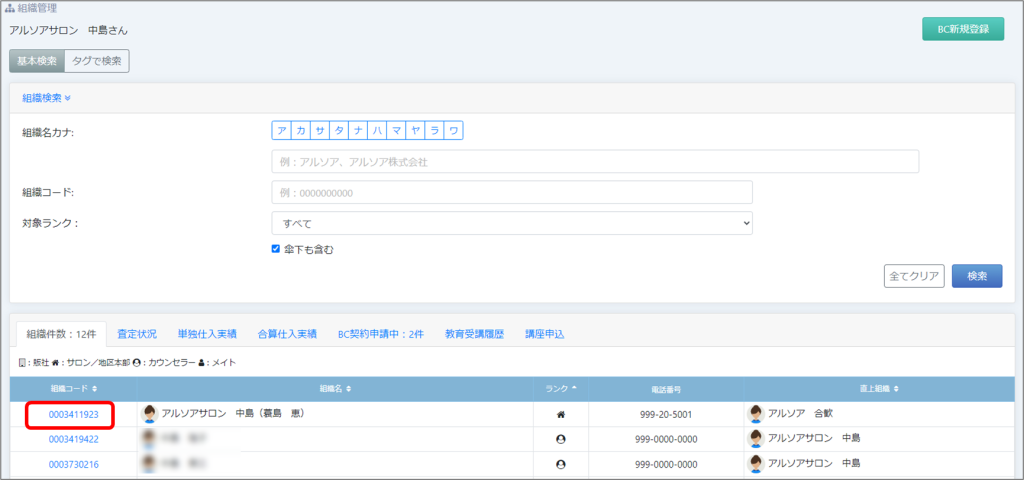
Task: Click the 検索 search button
Action: point(976,276)
